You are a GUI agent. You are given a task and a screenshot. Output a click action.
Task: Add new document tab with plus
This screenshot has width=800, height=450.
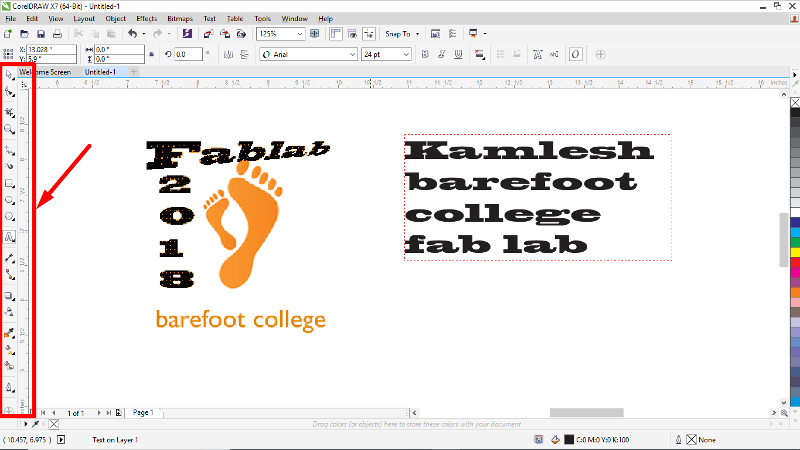[x=134, y=72]
